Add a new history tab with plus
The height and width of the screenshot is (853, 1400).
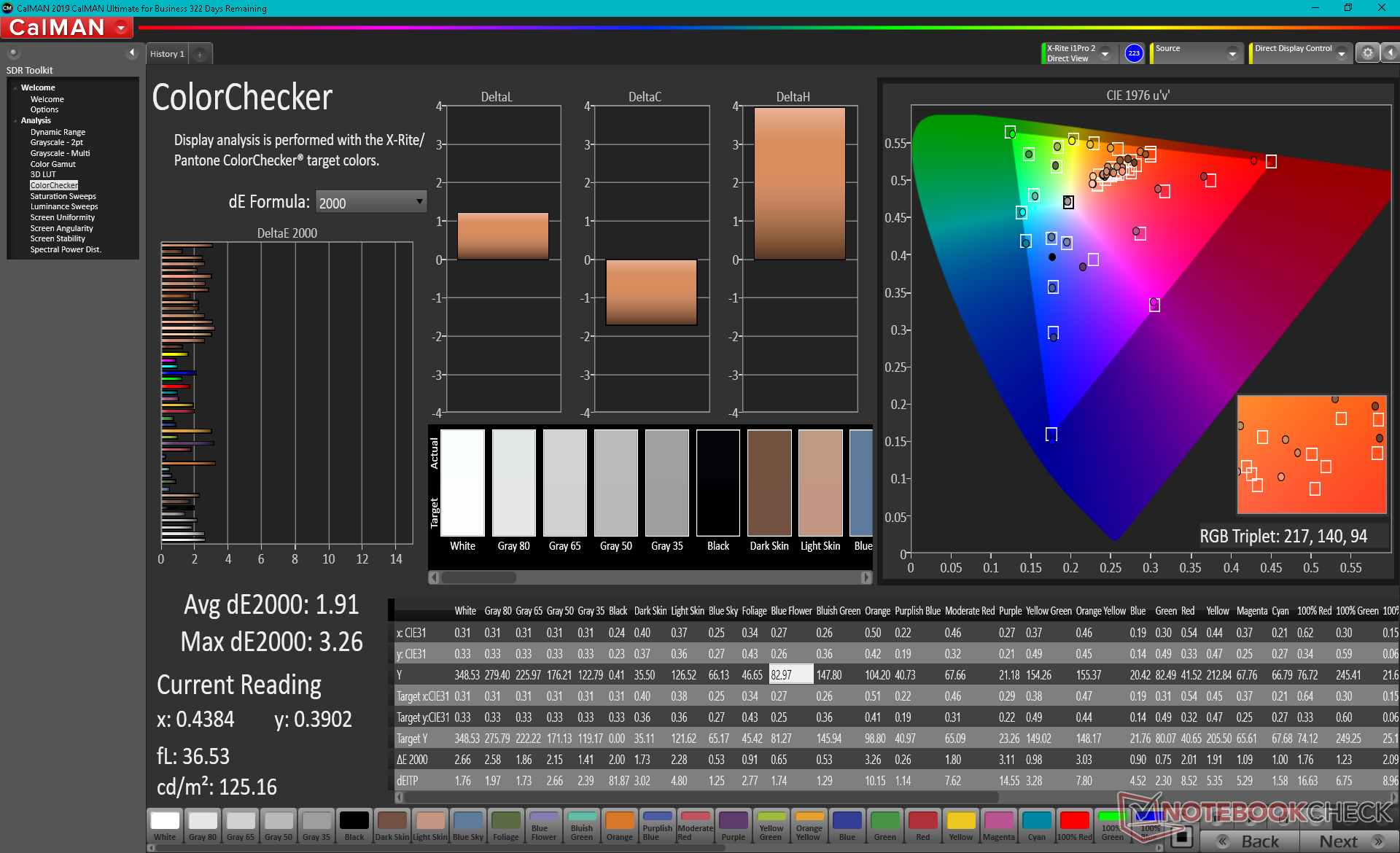pos(200,54)
